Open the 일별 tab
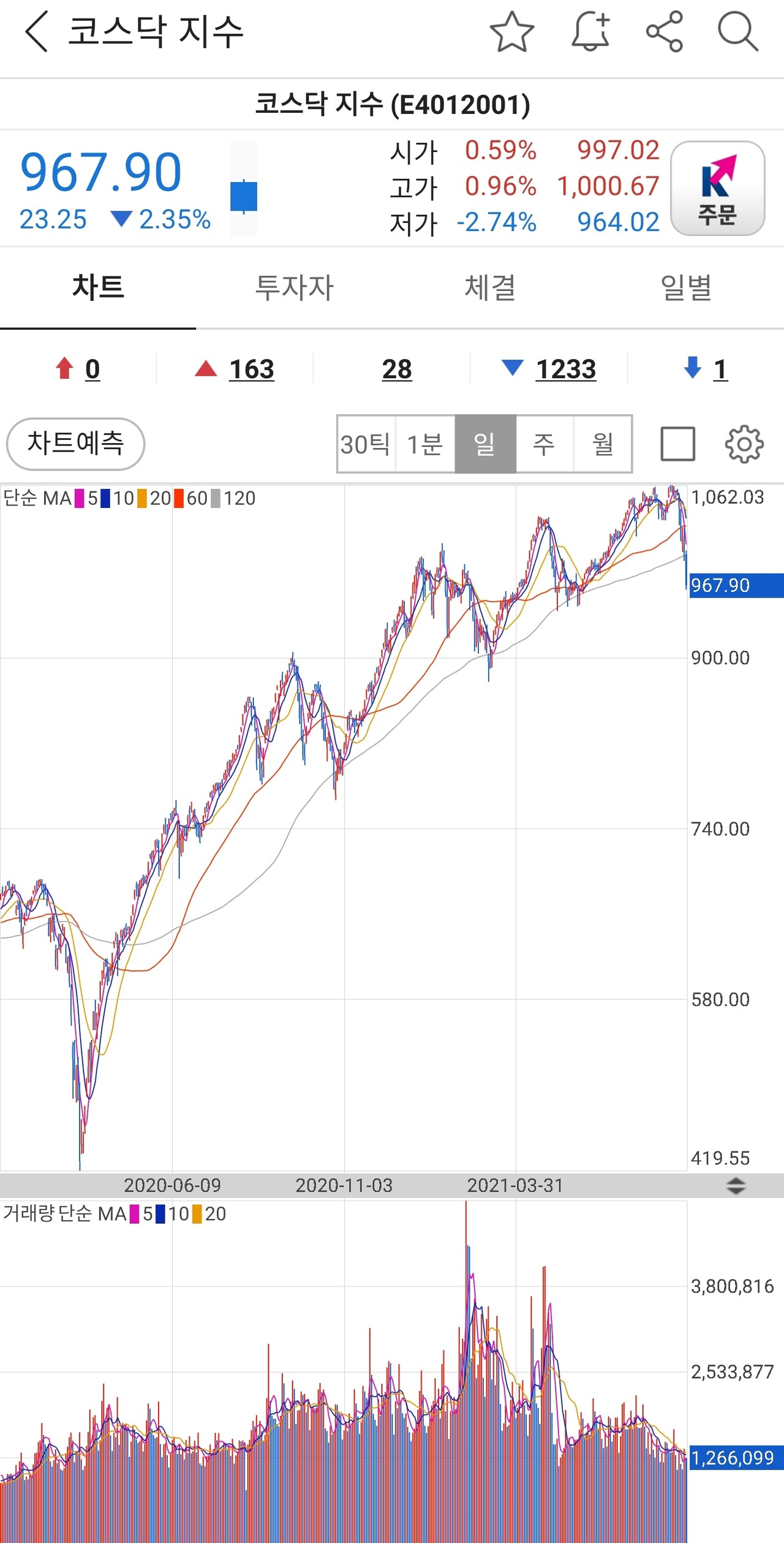The height and width of the screenshot is (1543, 784). [x=686, y=287]
